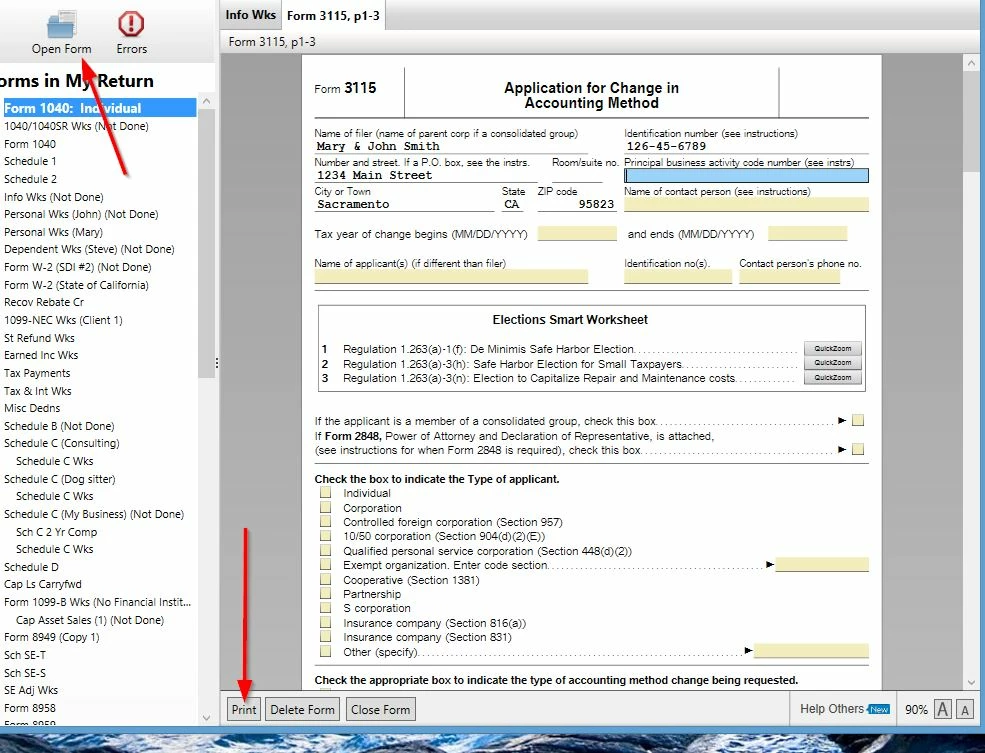Open Personal Wks (Mary)
Image resolution: width=985 pixels, height=753 pixels.
[x=53, y=232]
